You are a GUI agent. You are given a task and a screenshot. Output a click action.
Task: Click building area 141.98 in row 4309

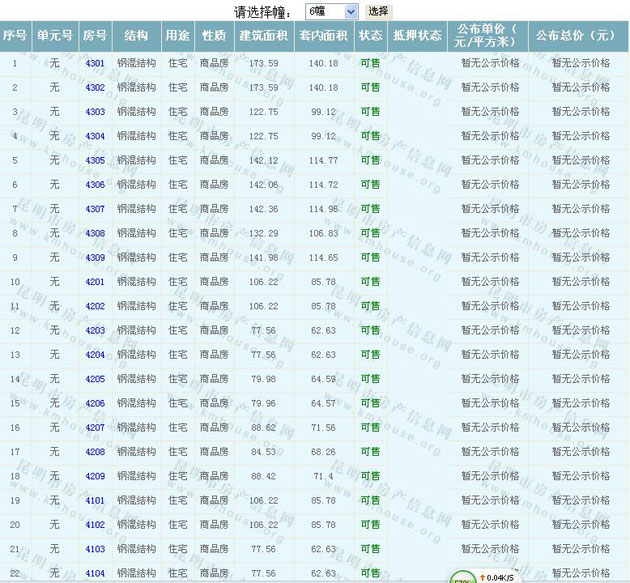coord(264,258)
